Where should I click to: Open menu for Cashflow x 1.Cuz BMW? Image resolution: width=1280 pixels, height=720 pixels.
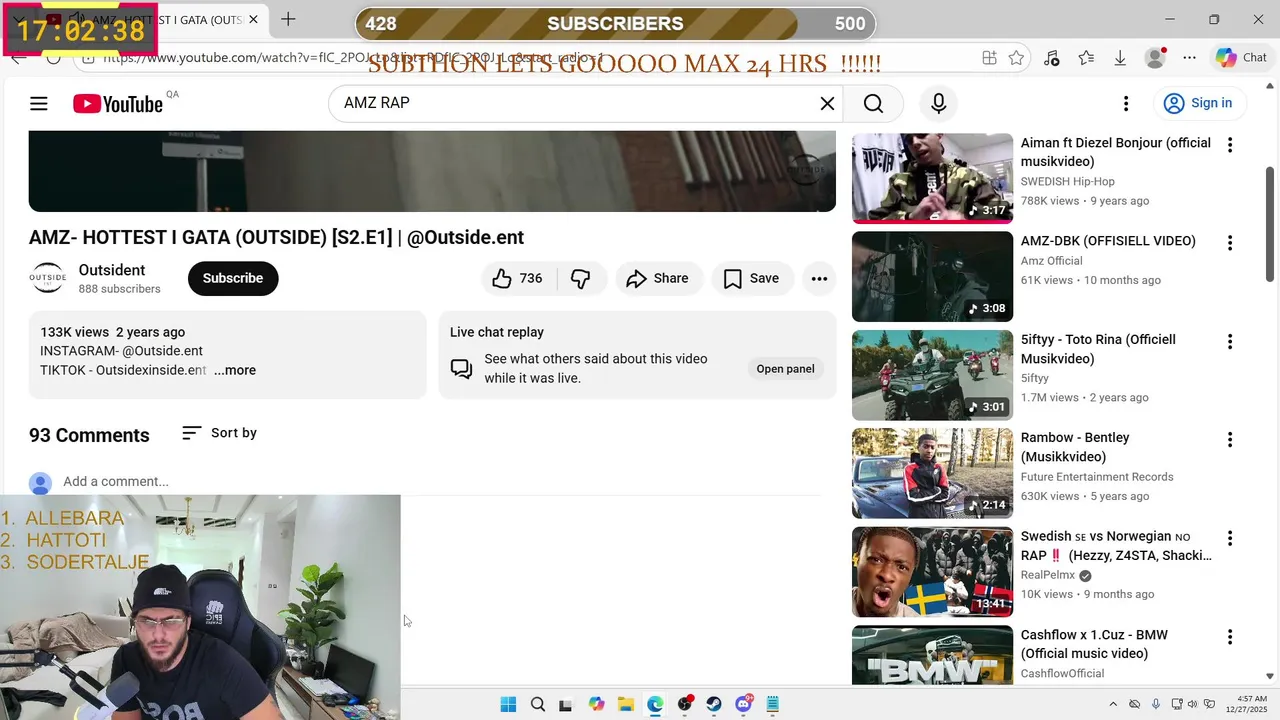[x=1230, y=637]
